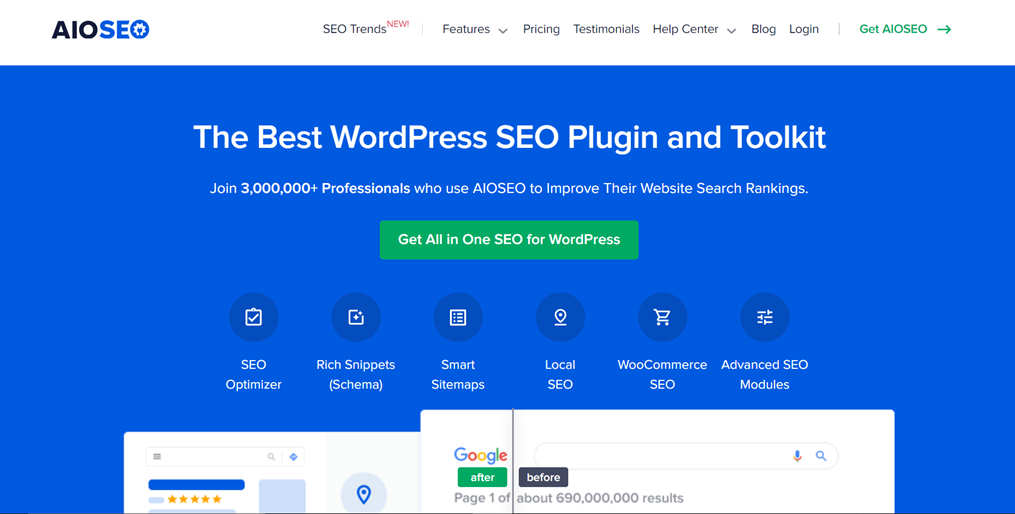Click the SEO Optimizer clipboard icon
Viewport: 1015px width, 514px height.
[x=253, y=317]
